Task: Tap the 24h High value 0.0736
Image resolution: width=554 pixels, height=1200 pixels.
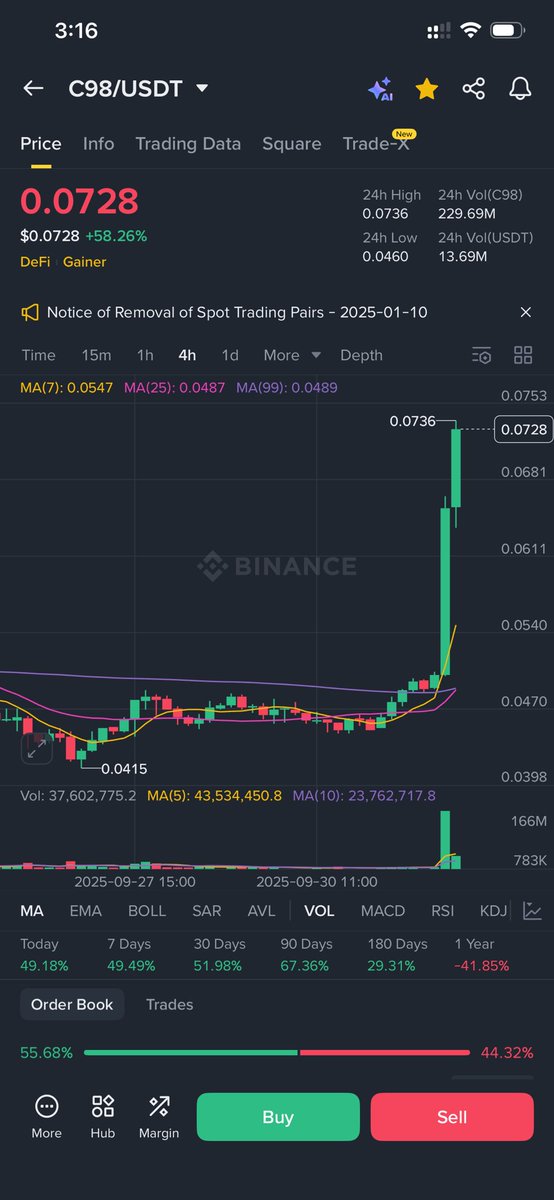Action: click(x=385, y=213)
